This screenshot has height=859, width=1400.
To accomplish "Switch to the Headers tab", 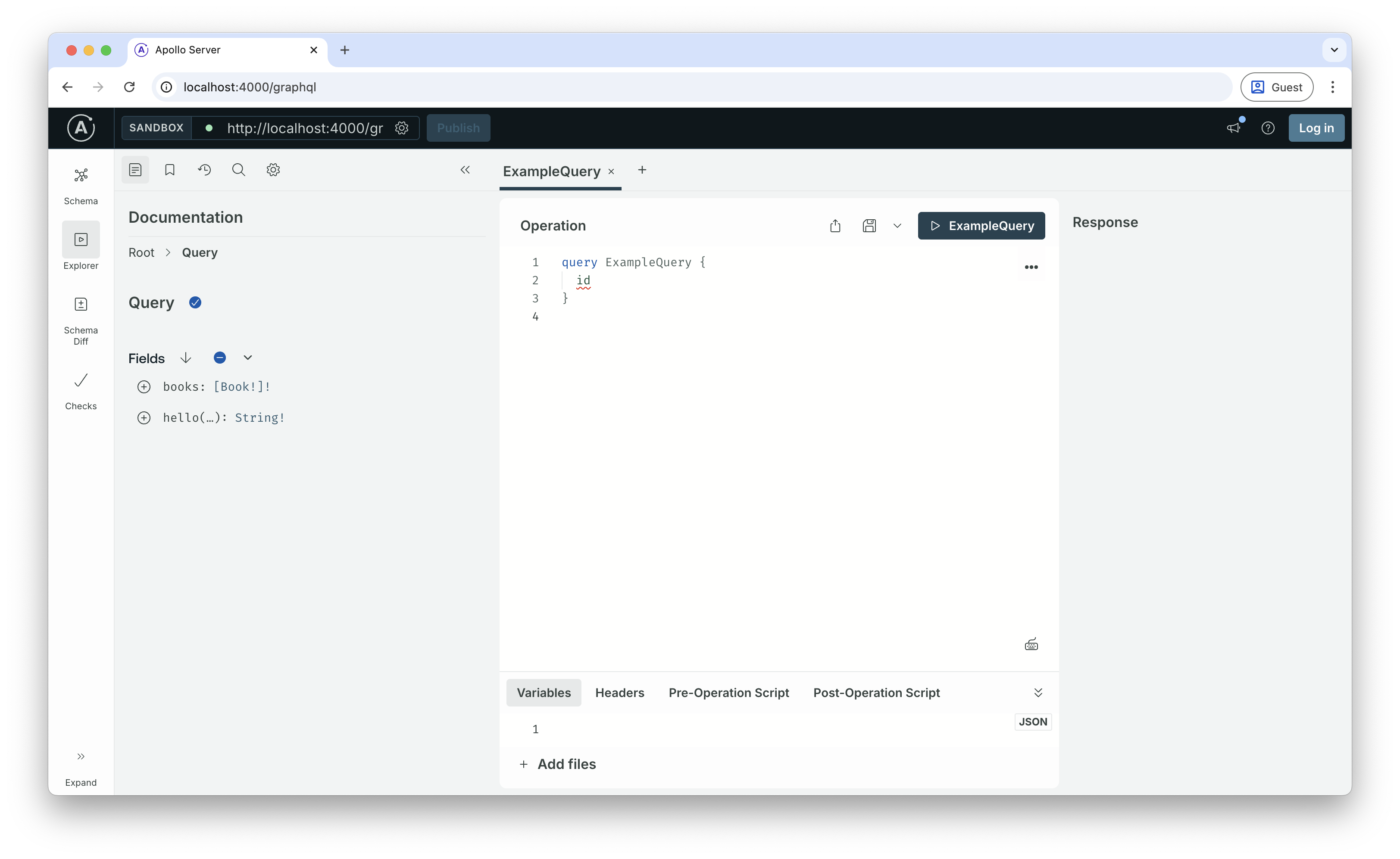I will click(x=619, y=693).
